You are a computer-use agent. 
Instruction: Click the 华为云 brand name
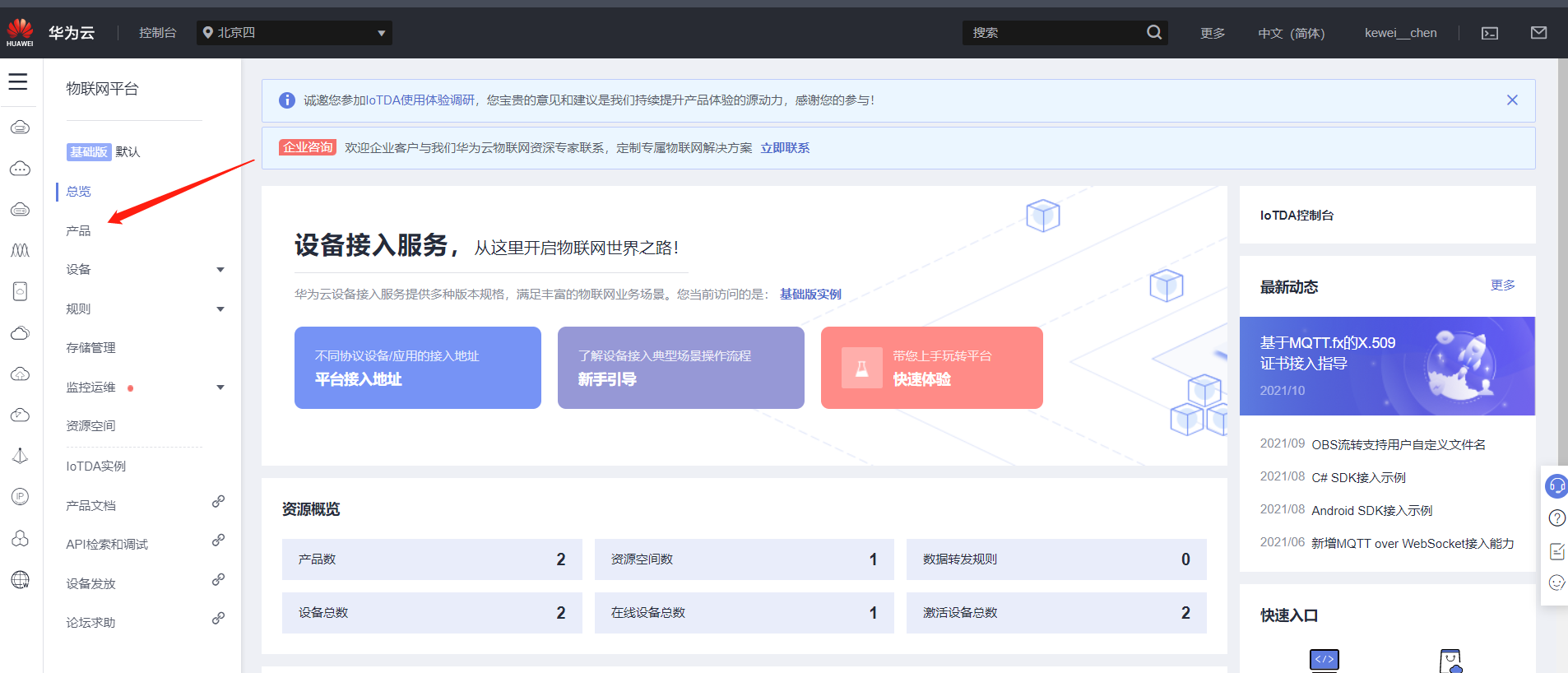[72, 33]
